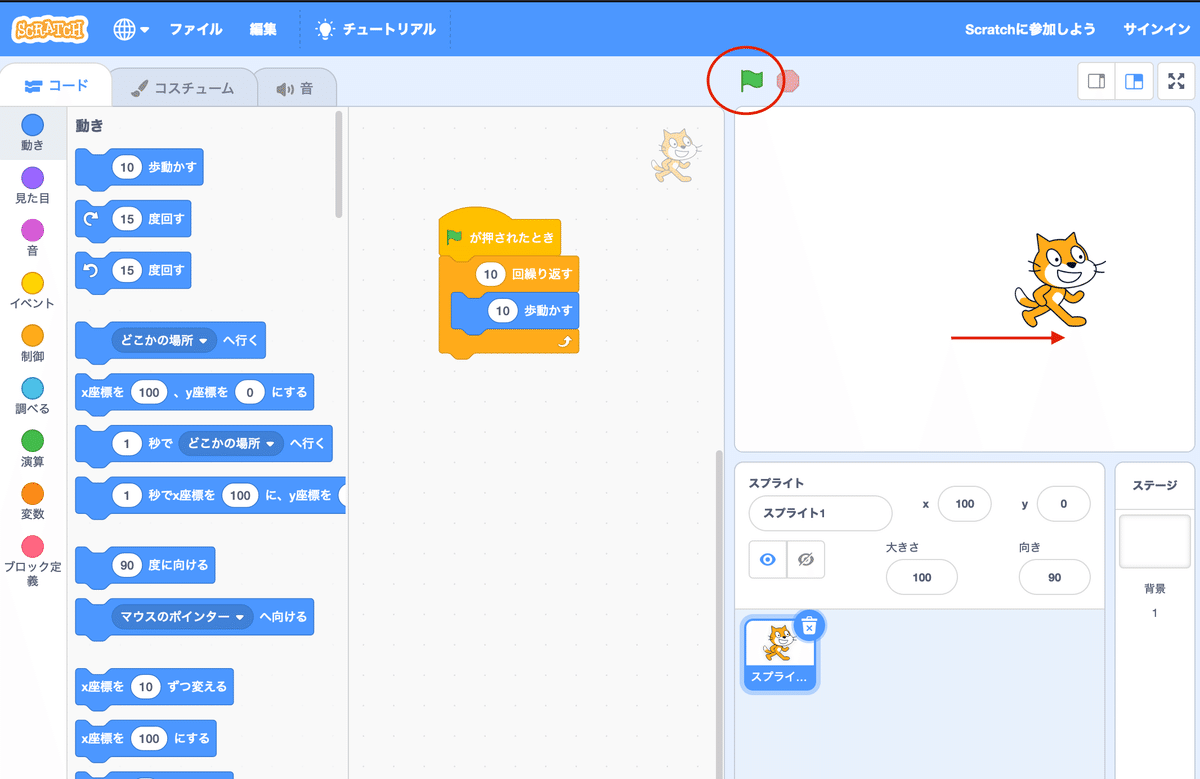The height and width of the screenshot is (779, 1200).
Task: Click the Scratchに参加しよう link
Action: [x=1030, y=29]
